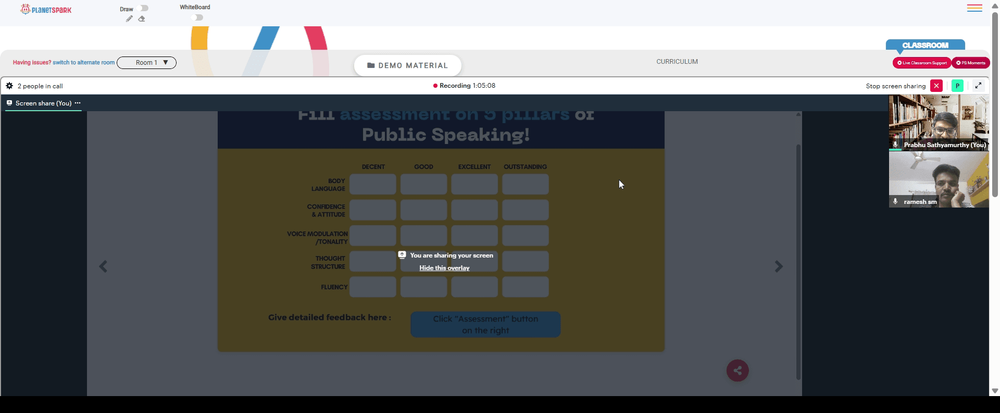Select Voice Modulation Excellent box
The height and width of the screenshot is (413, 1000).
point(474,235)
